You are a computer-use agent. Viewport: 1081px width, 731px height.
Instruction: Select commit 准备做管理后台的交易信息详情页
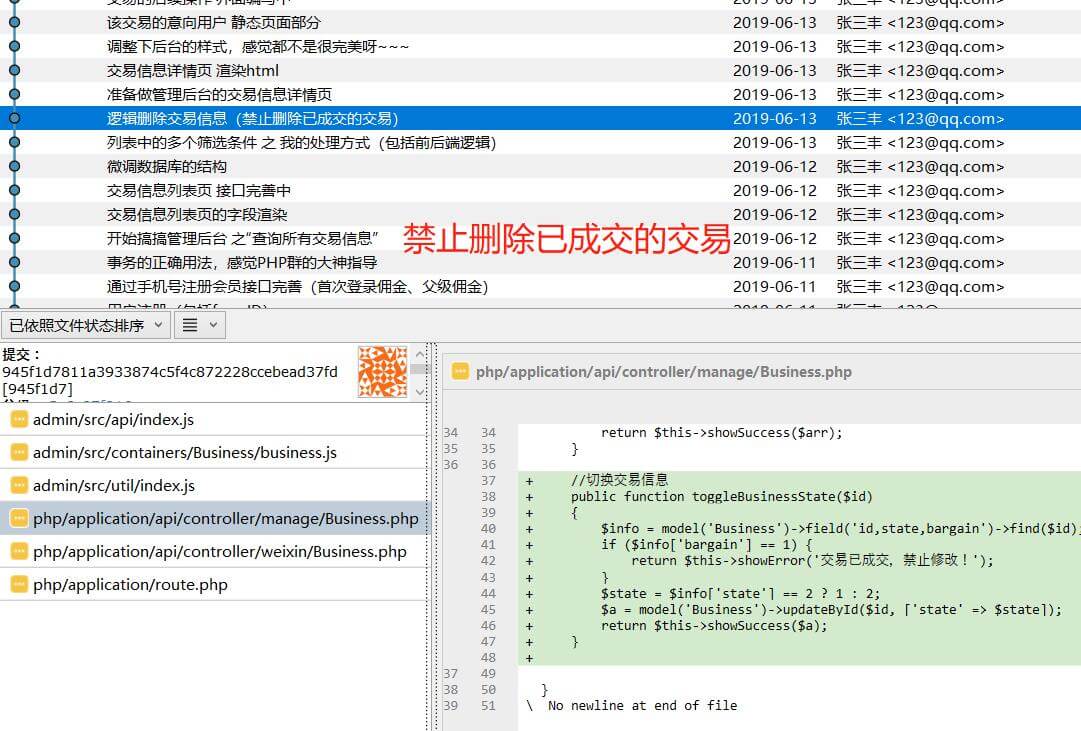[x=219, y=94]
